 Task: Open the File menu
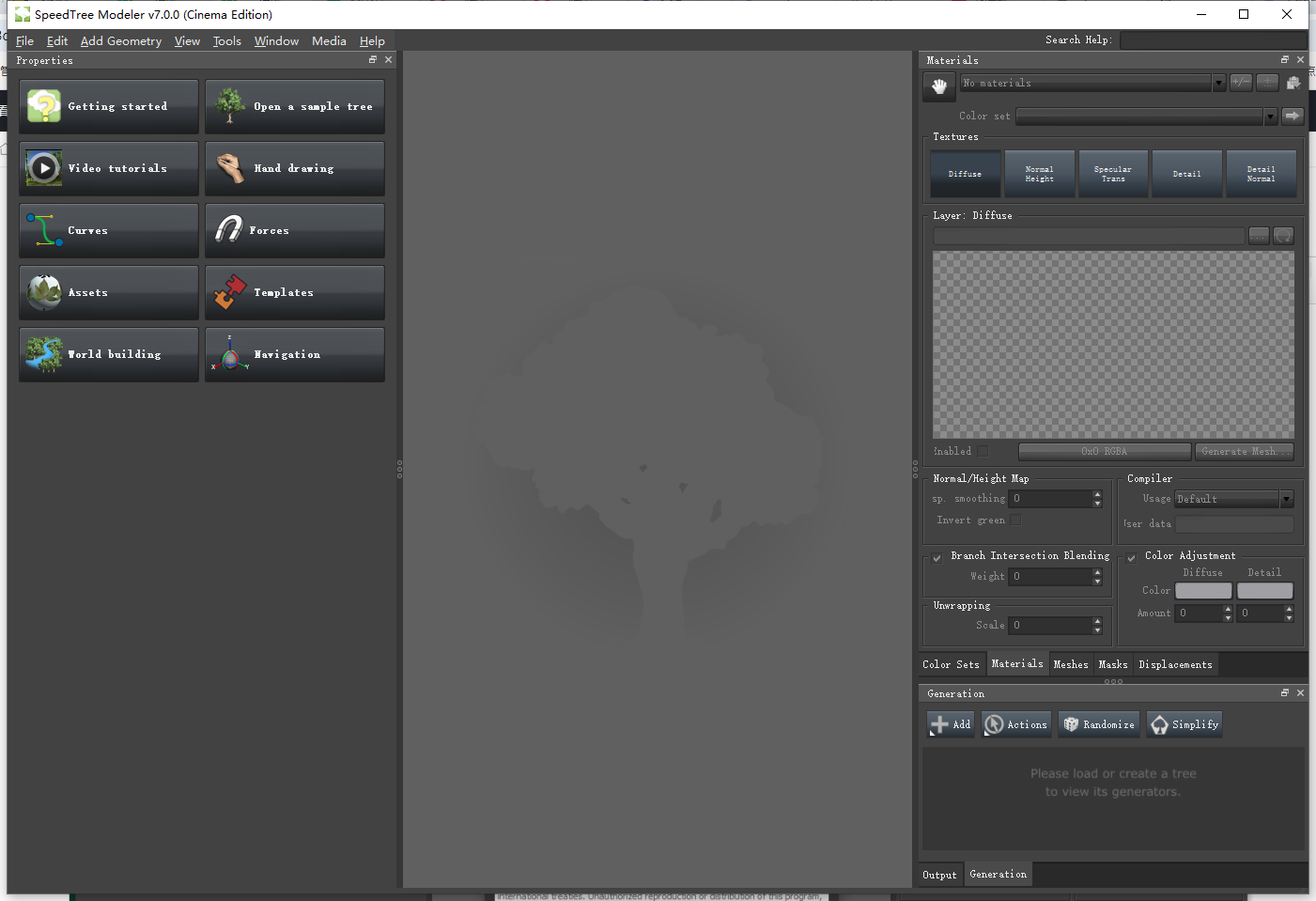click(x=25, y=41)
